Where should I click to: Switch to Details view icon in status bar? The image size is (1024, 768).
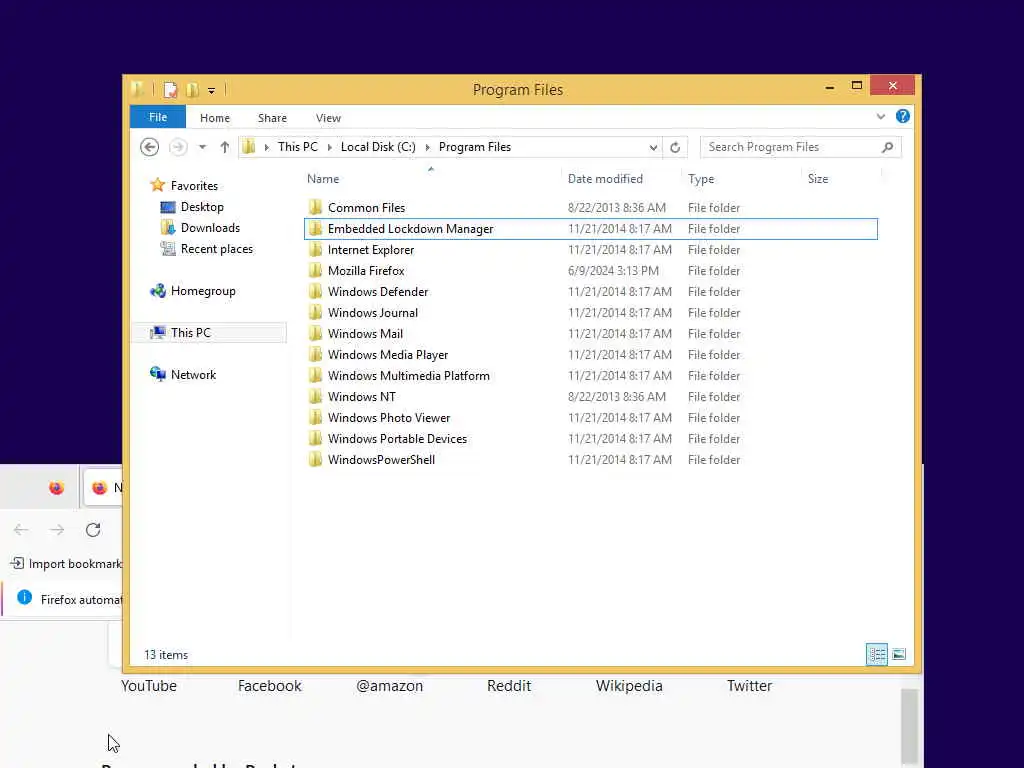(x=876, y=654)
